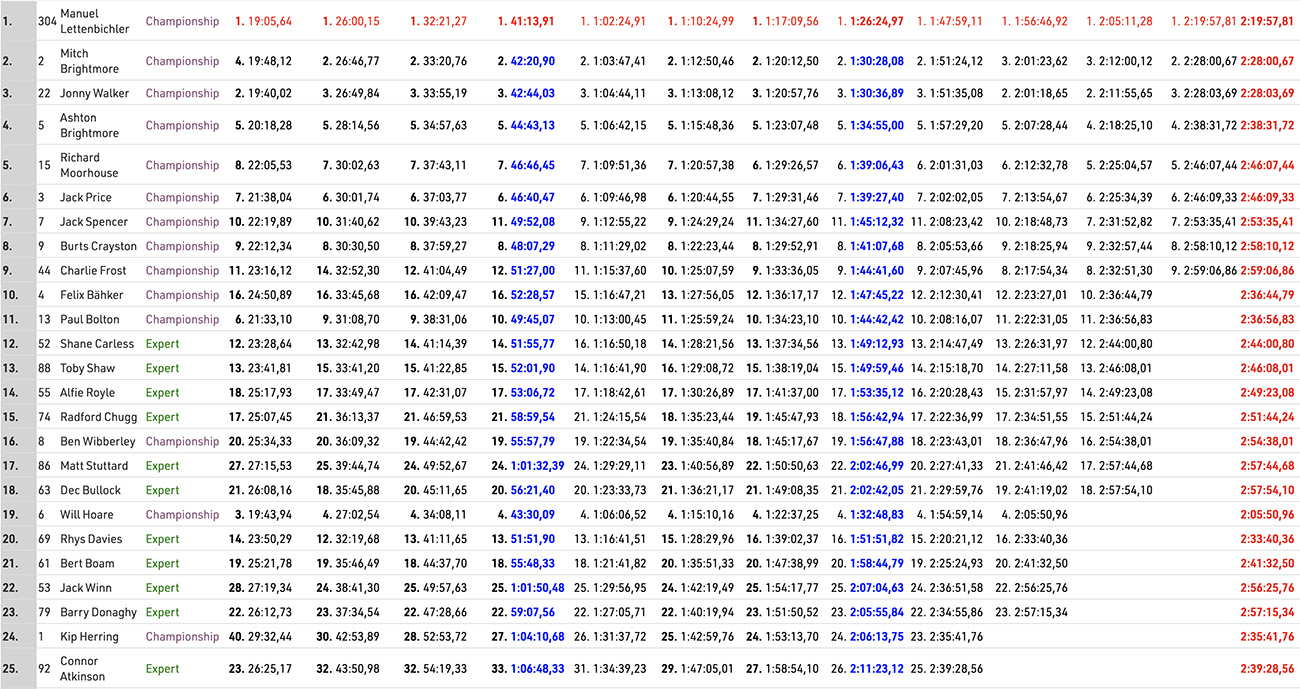
Task: Click Connor Atkinson's red time 2:39:28,56
Action: (1266, 669)
